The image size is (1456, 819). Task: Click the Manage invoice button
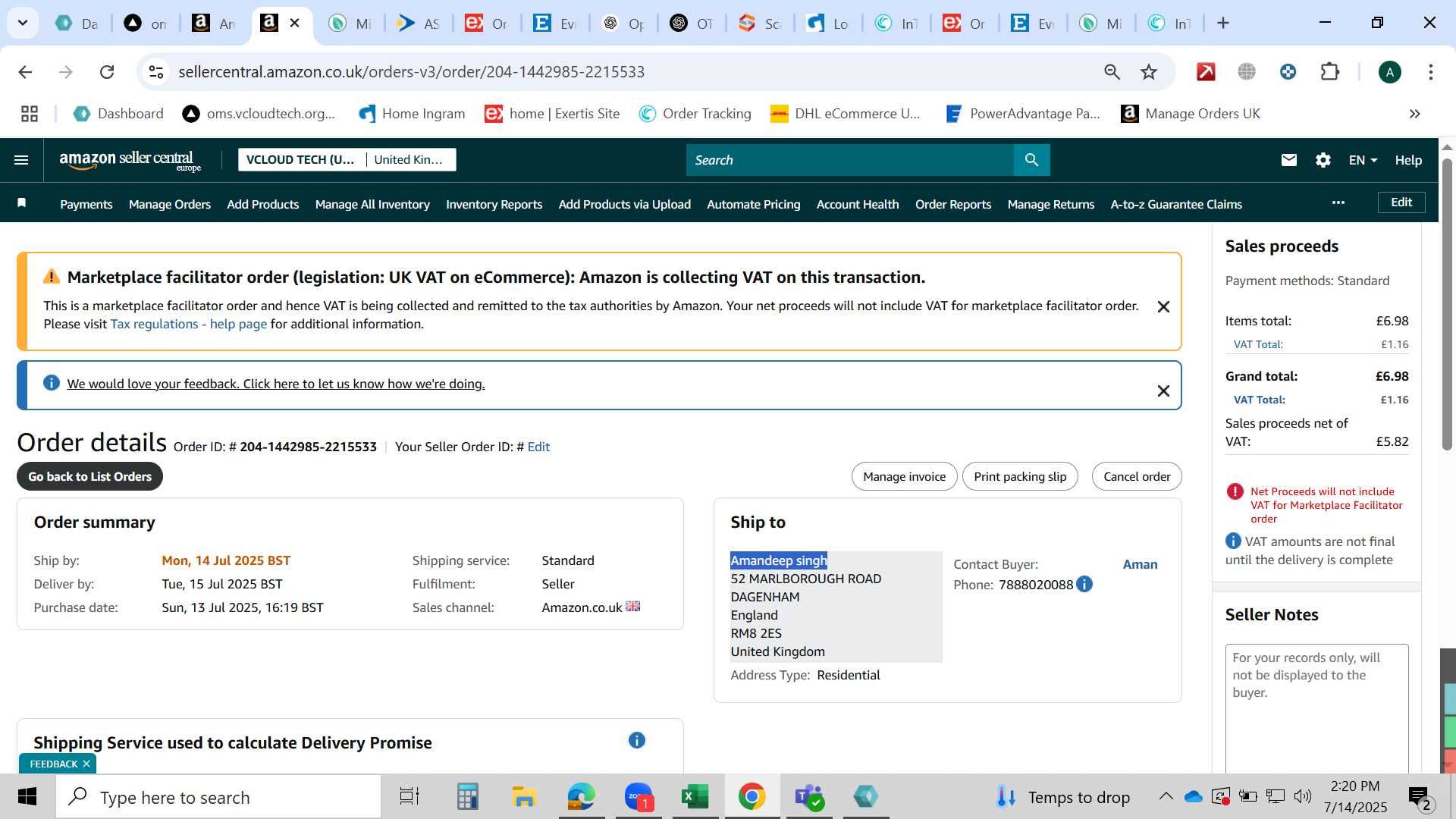click(x=904, y=476)
